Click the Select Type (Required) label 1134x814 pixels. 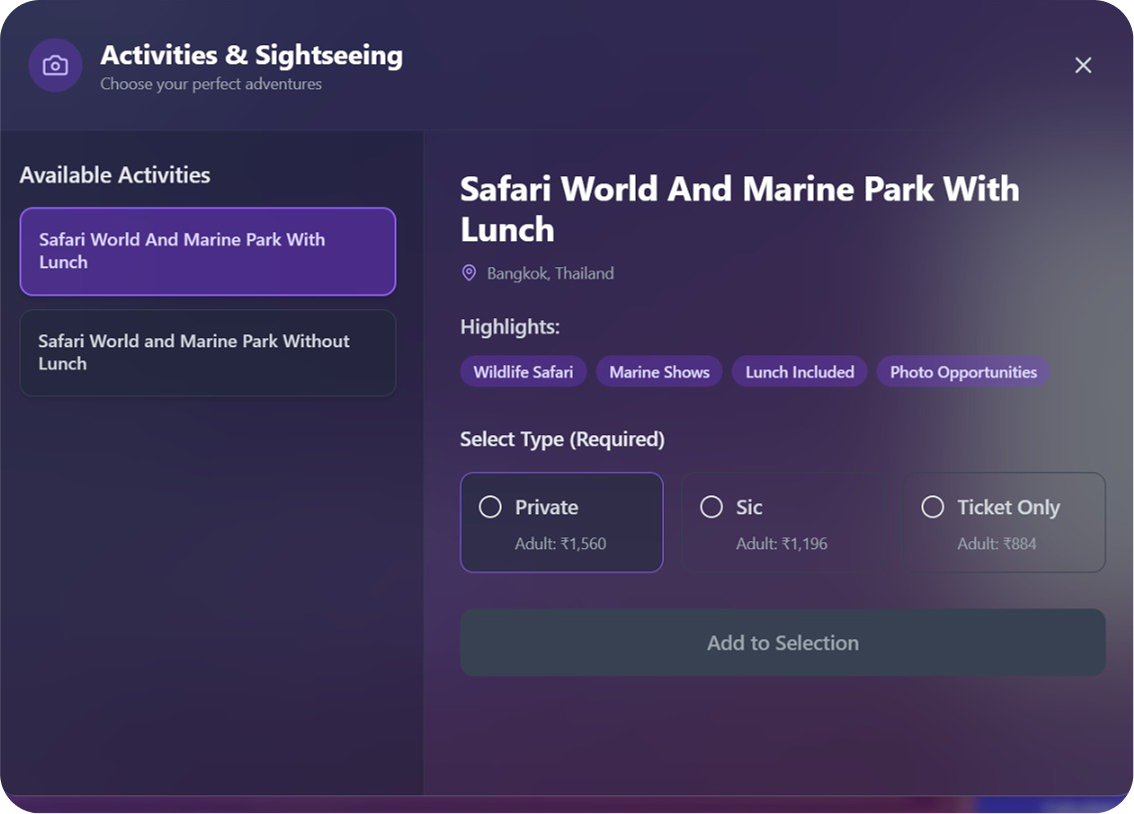(562, 439)
